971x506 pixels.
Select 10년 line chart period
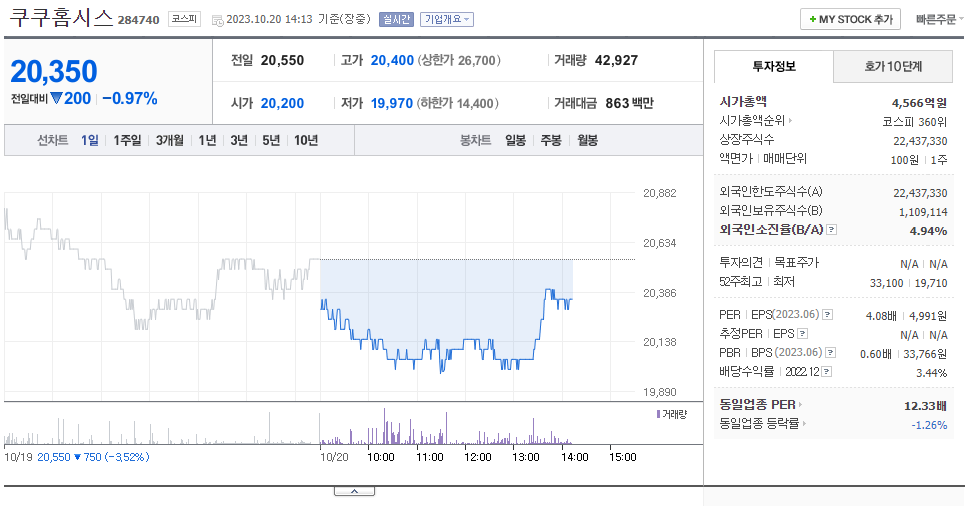(x=306, y=141)
